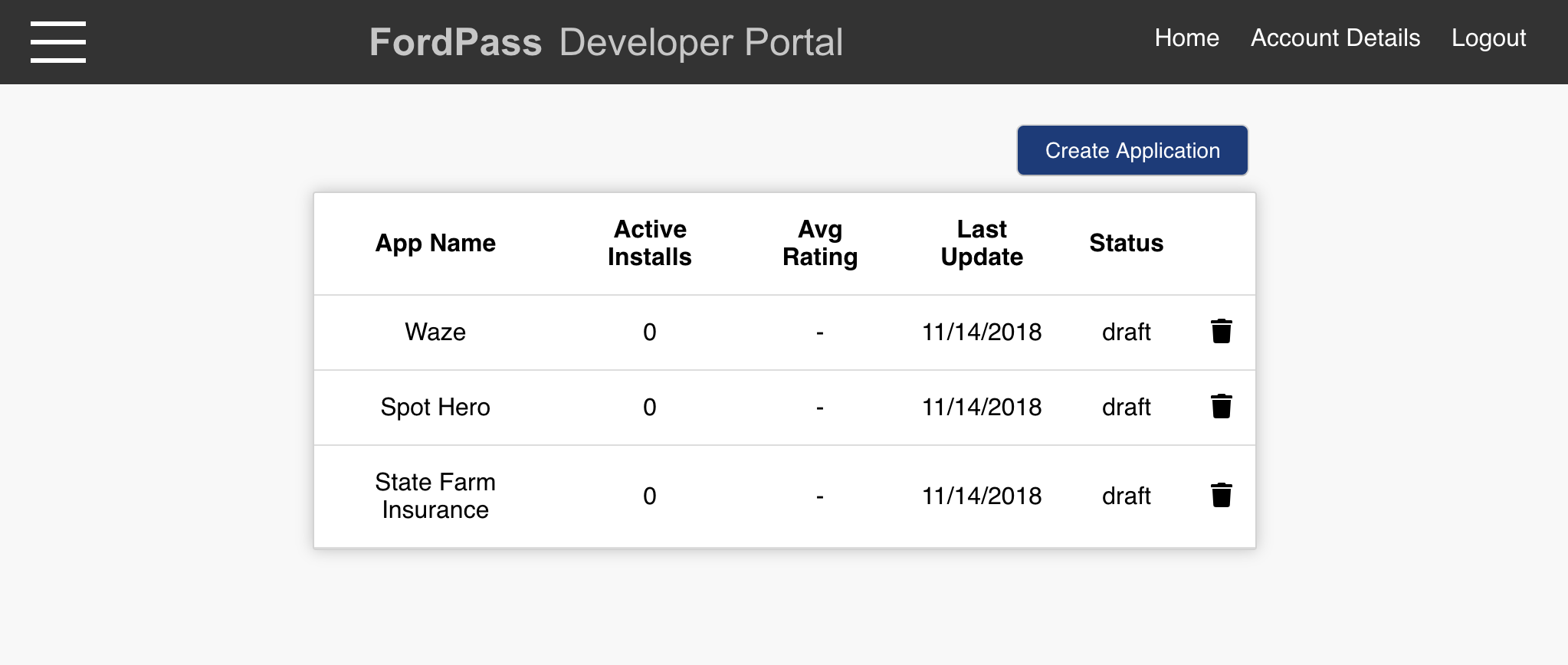This screenshot has width=1568, height=665.
Task: Delete the Waze app with trash icon
Action: (x=1221, y=331)
